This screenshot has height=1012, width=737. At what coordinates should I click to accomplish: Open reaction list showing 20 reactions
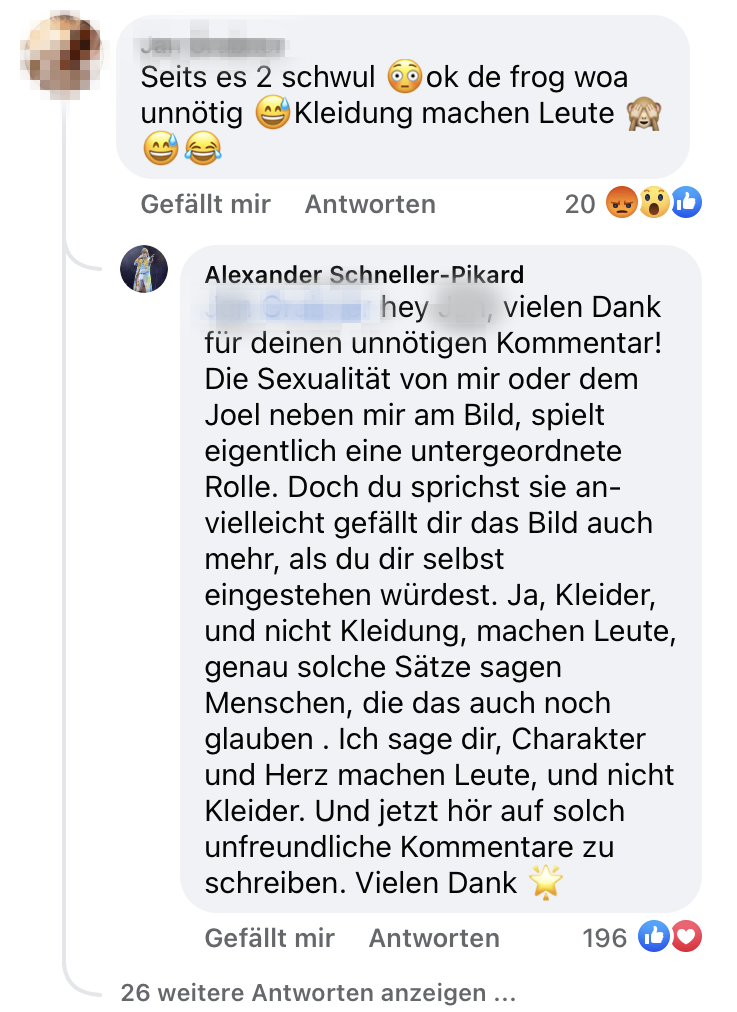(580, 204)
